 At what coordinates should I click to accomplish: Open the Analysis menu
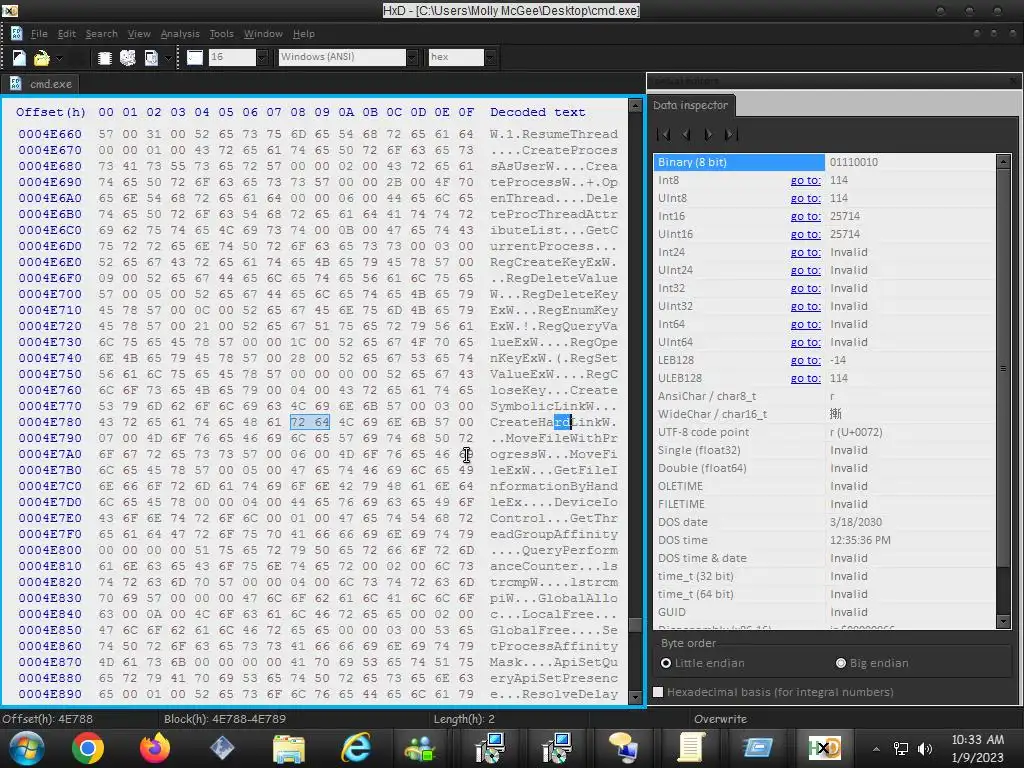click(180, 33)
